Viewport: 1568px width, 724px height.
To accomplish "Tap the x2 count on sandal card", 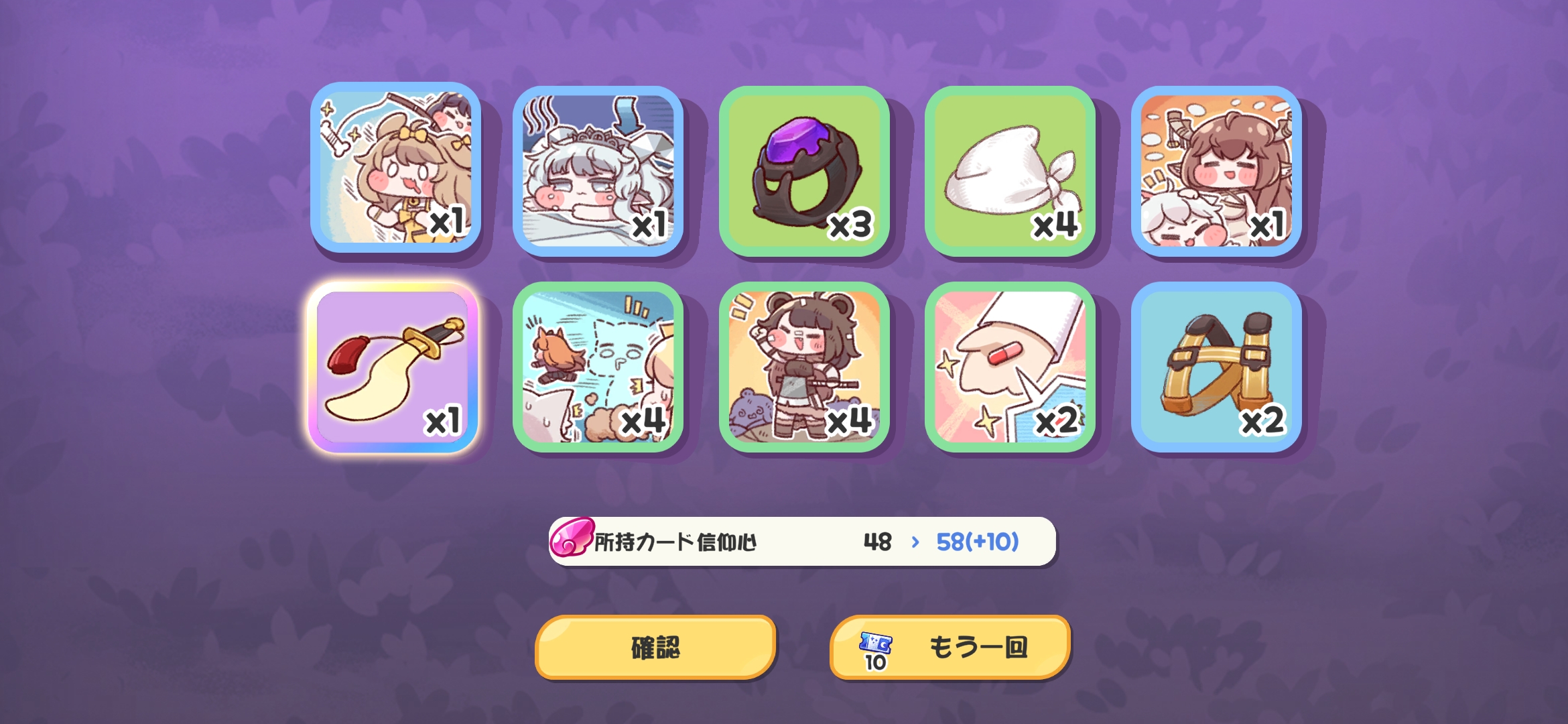I will pos(1263,421).
